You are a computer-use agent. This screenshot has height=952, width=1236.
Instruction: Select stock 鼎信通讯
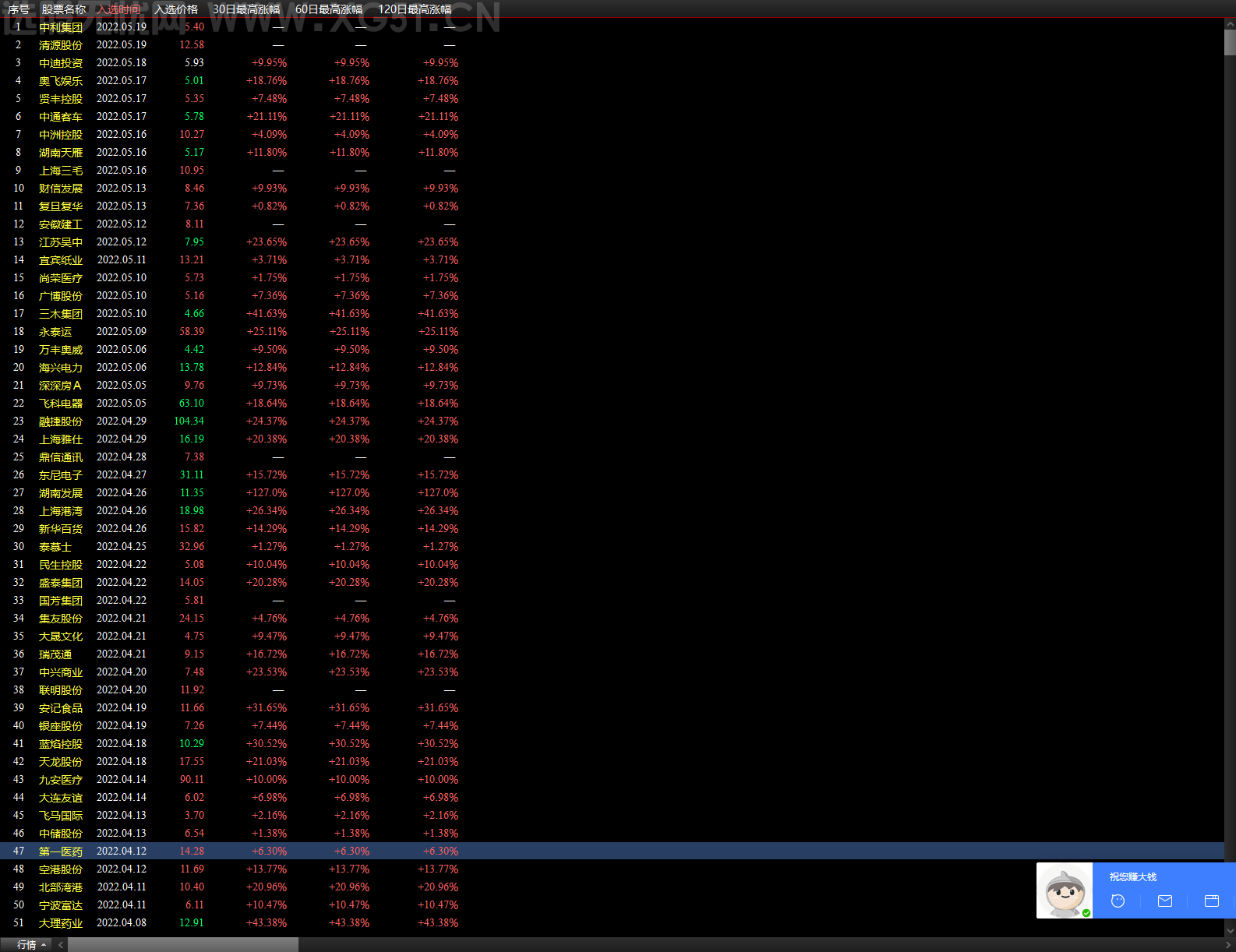61,457
